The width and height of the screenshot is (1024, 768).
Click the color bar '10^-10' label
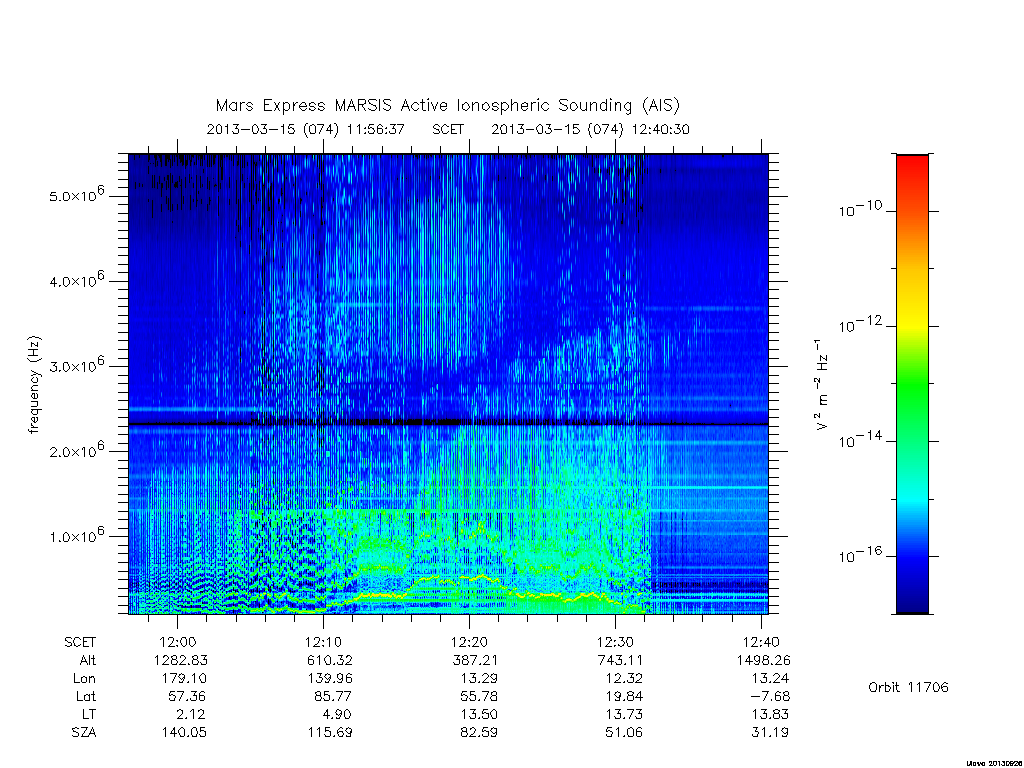[x=860, y=209]
